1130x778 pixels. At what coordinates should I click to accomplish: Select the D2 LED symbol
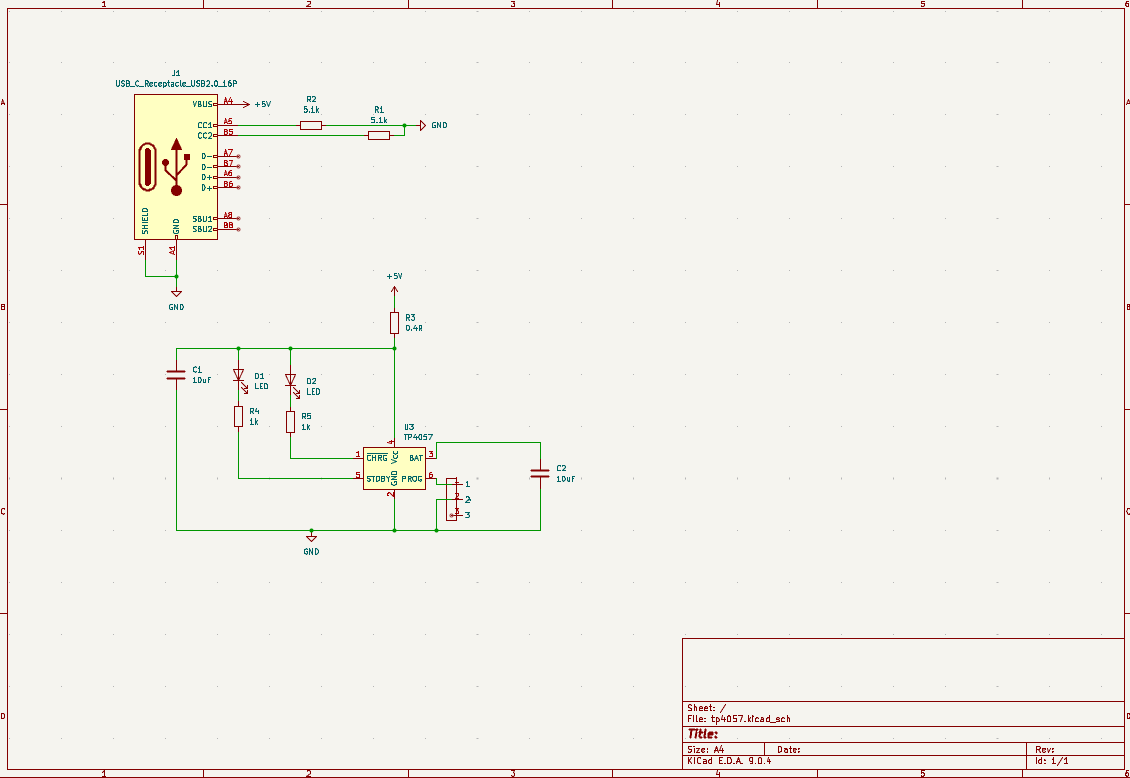pos(290,380)
